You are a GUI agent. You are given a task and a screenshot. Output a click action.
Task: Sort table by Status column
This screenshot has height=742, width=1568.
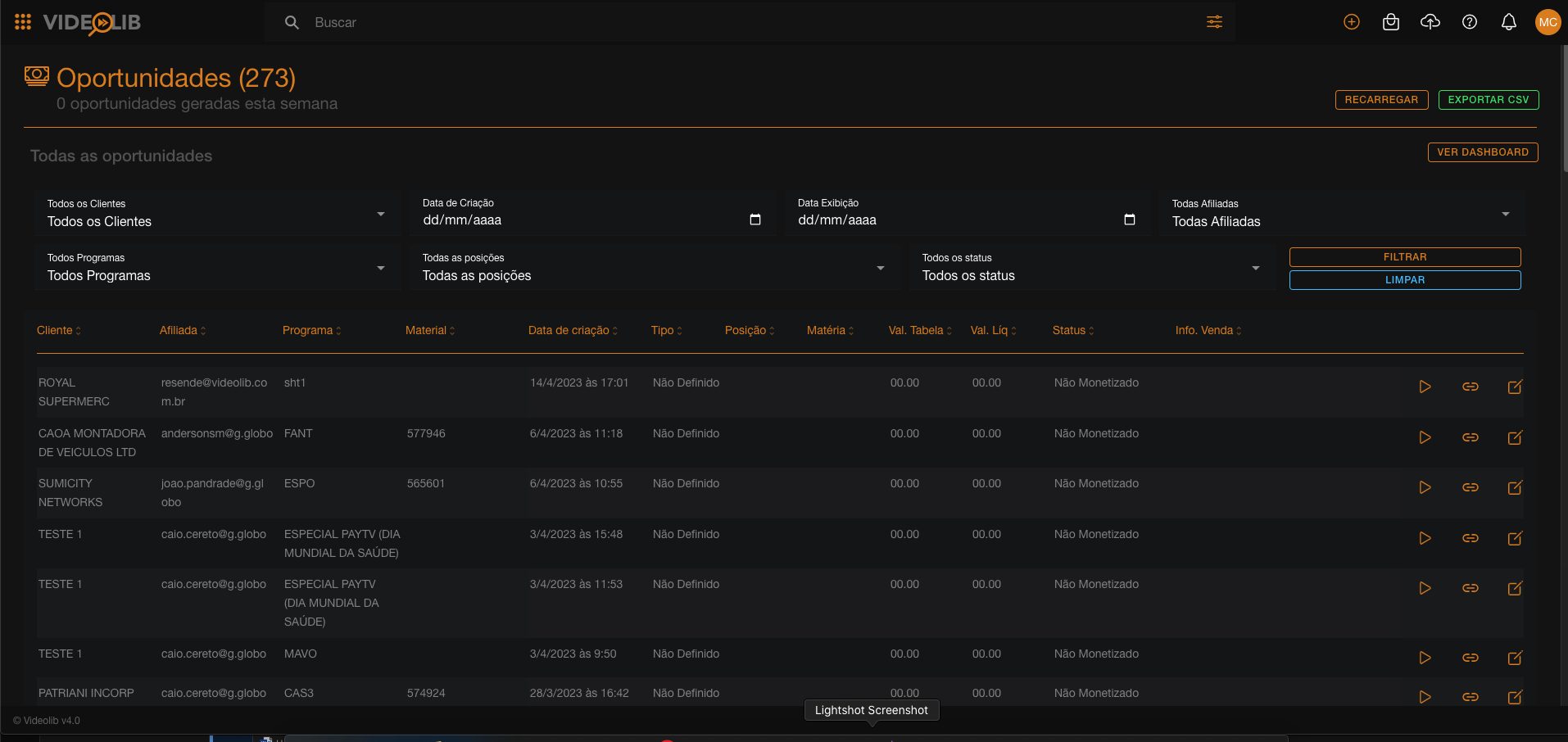tap(1073, 330)
